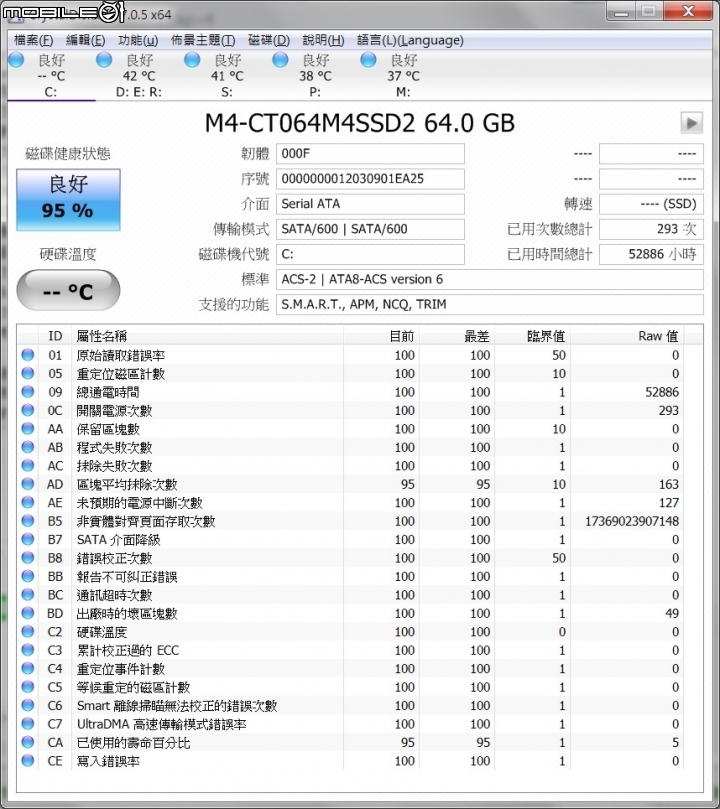Open the 磁碟(D) menu

click(269, 40)
